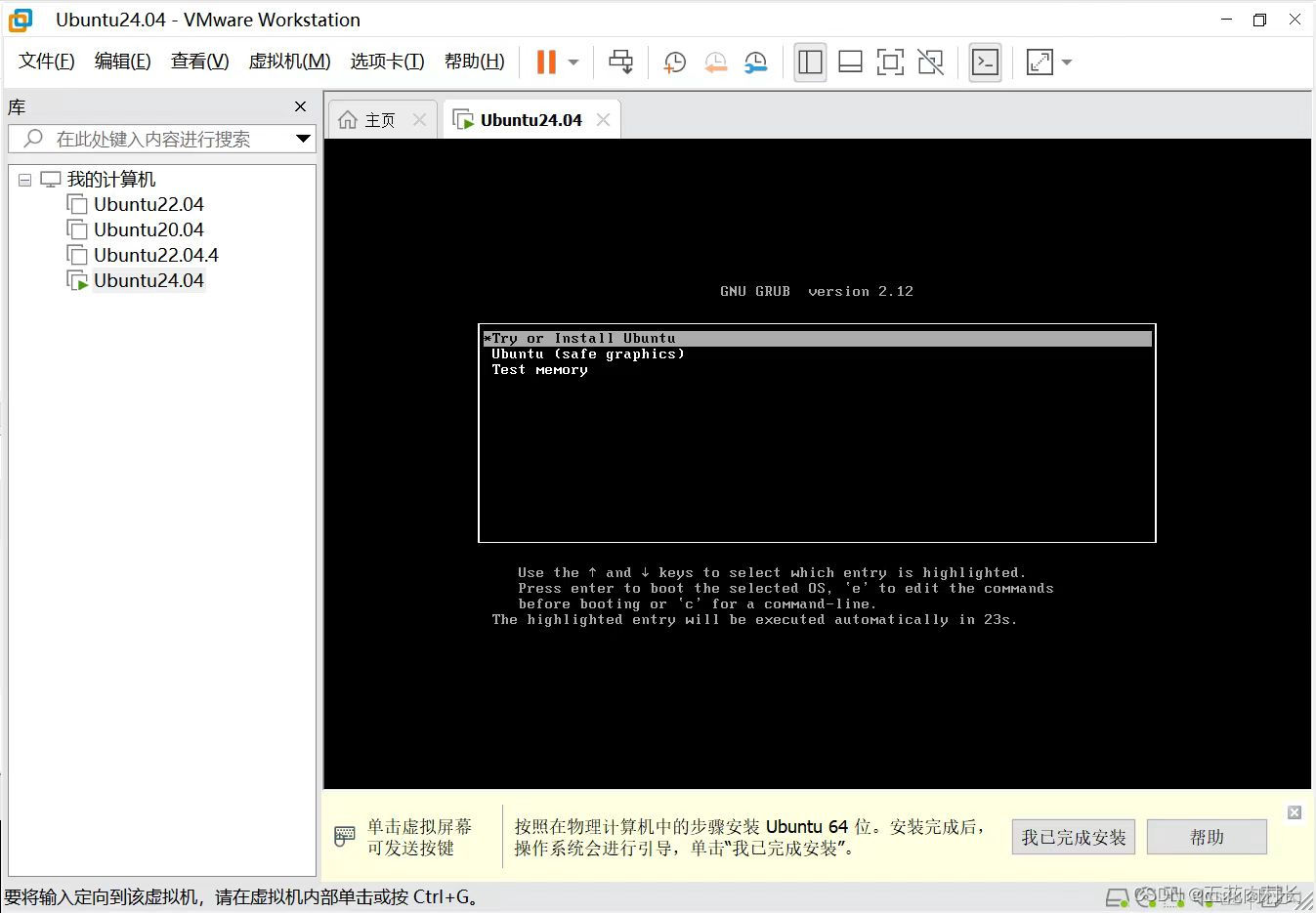Click the pause virtual machine icon
This screenshot has width=1316, height=913.
[x=546, y=62]
